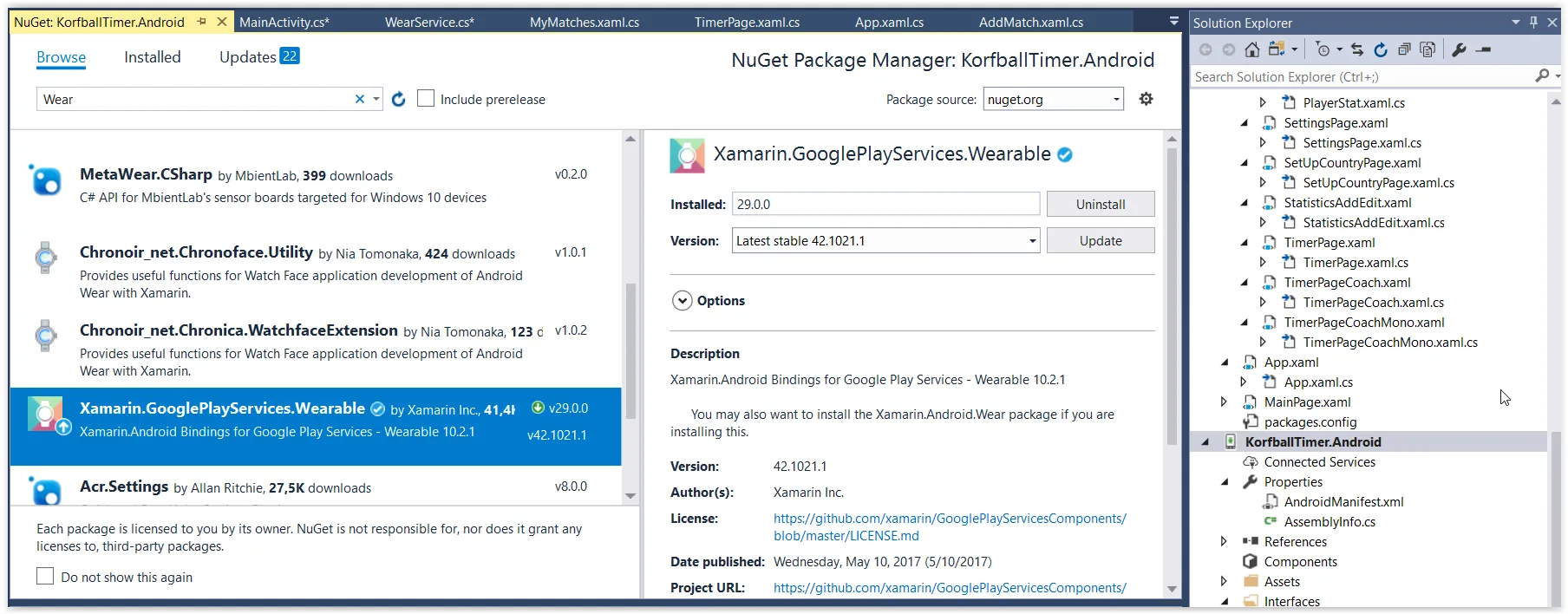Switch views with the folder icon in Solution Explorer
The width and height of the screenshot is (1568, 614).
click(x=1277, y=49)
